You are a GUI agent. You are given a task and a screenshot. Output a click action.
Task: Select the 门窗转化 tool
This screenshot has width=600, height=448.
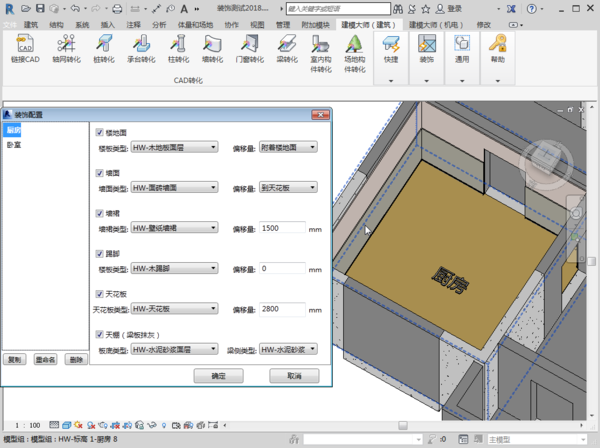tap(248, 47)
